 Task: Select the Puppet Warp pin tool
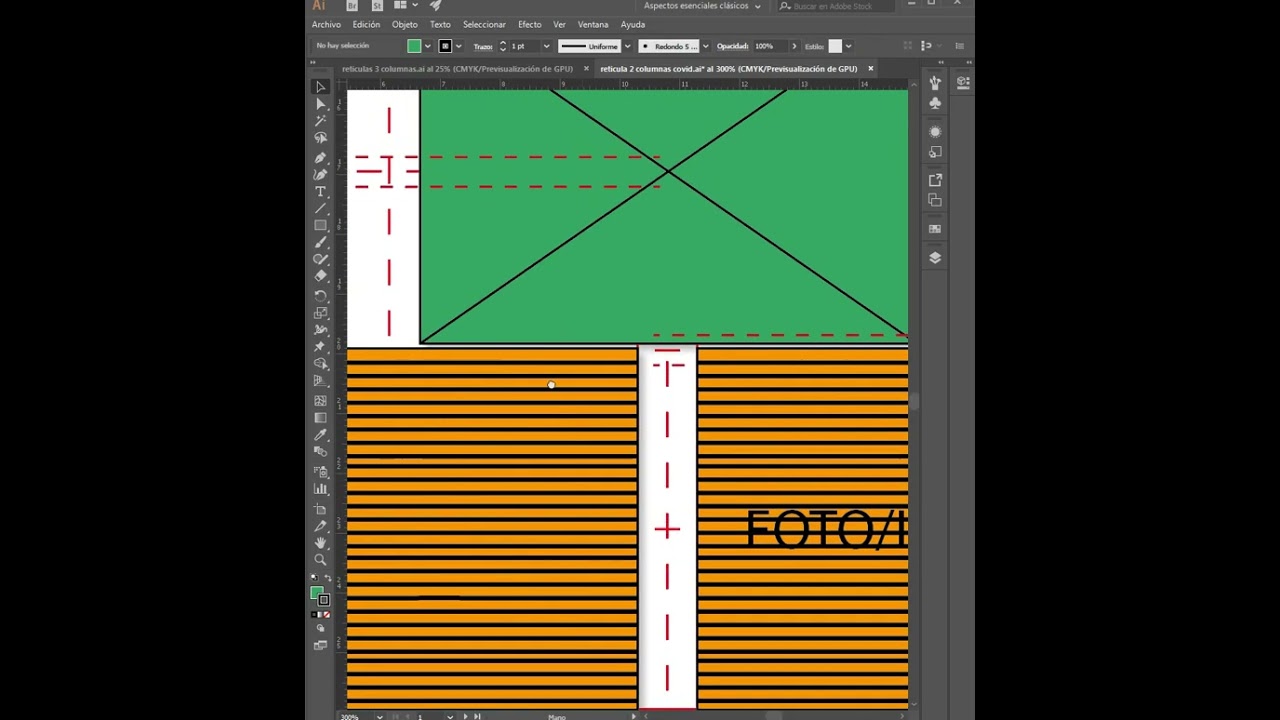[320, 347]
